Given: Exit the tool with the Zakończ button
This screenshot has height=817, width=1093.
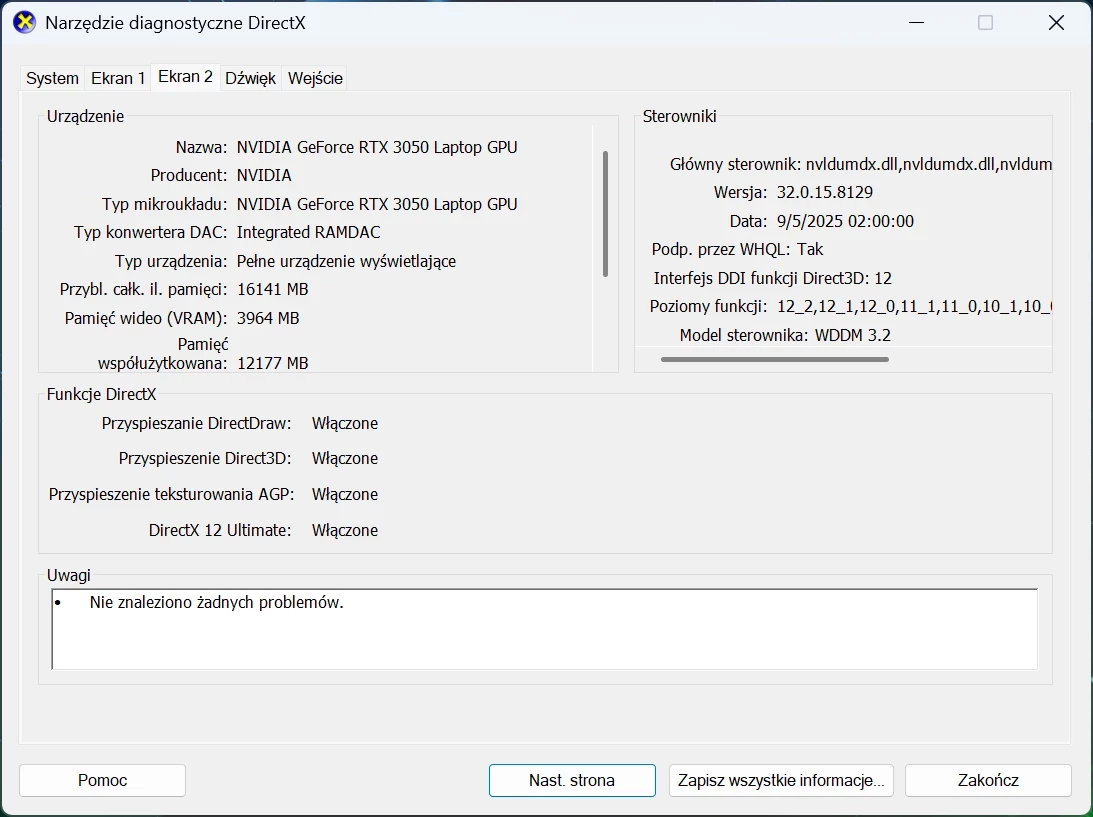Looking at the screenshot, I should (x=987, y=780).
